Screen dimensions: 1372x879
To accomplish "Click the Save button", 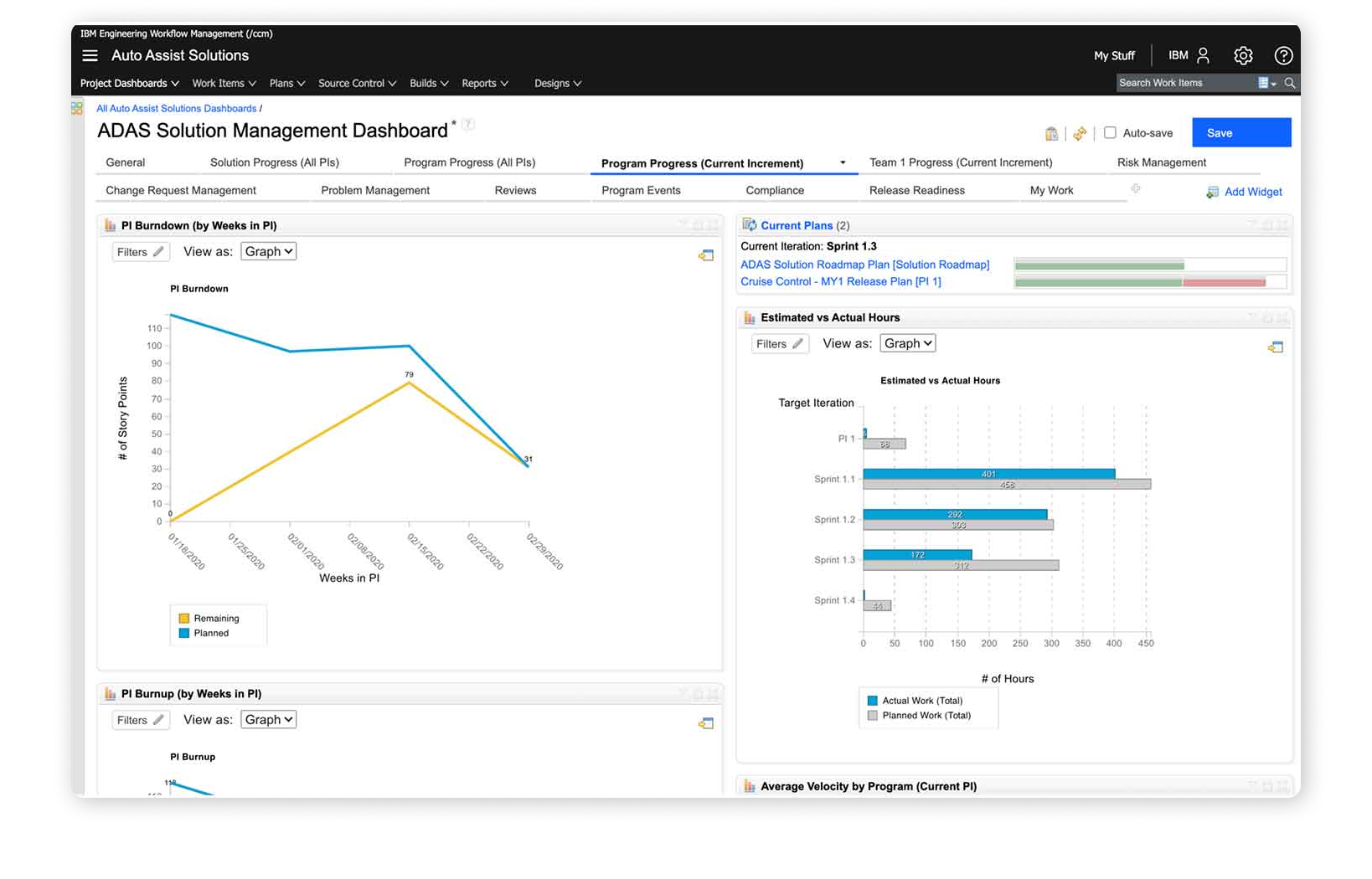I will (x=1241, y=132).
